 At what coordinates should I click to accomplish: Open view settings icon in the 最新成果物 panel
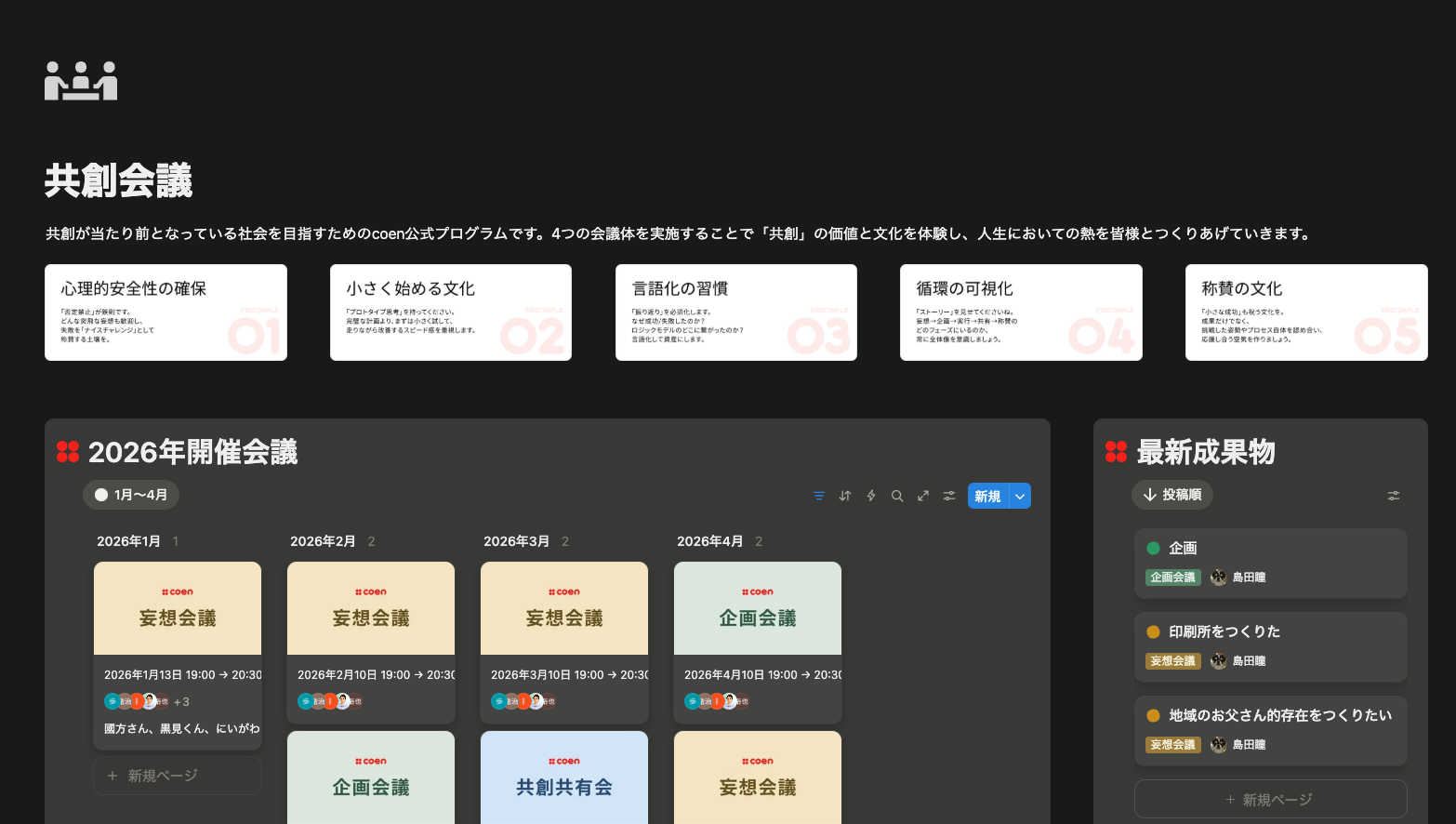(x=1393, y=496)
